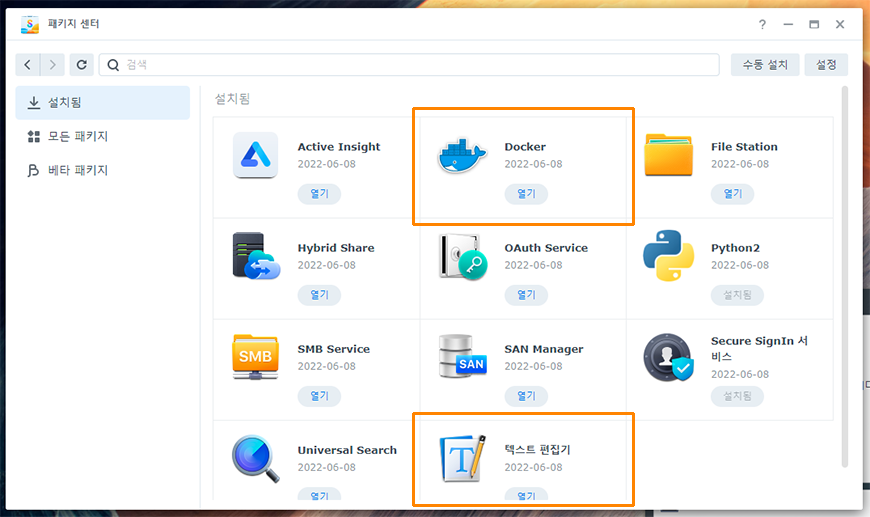870x517 pixels.
Task: Click the Docker package title
Action: tap(525, 147)
